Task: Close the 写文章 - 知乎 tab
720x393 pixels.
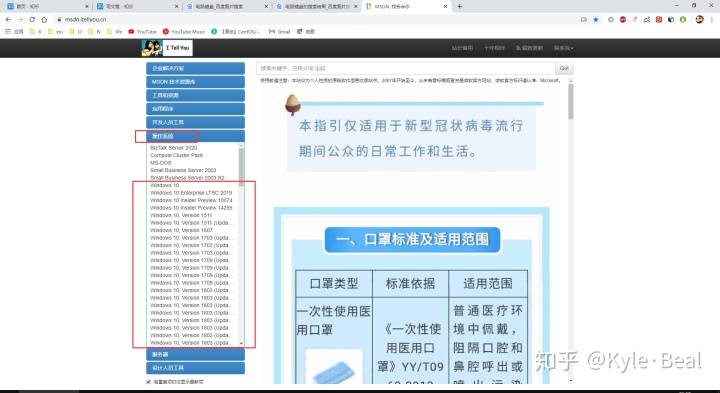Action: point(177,6)
